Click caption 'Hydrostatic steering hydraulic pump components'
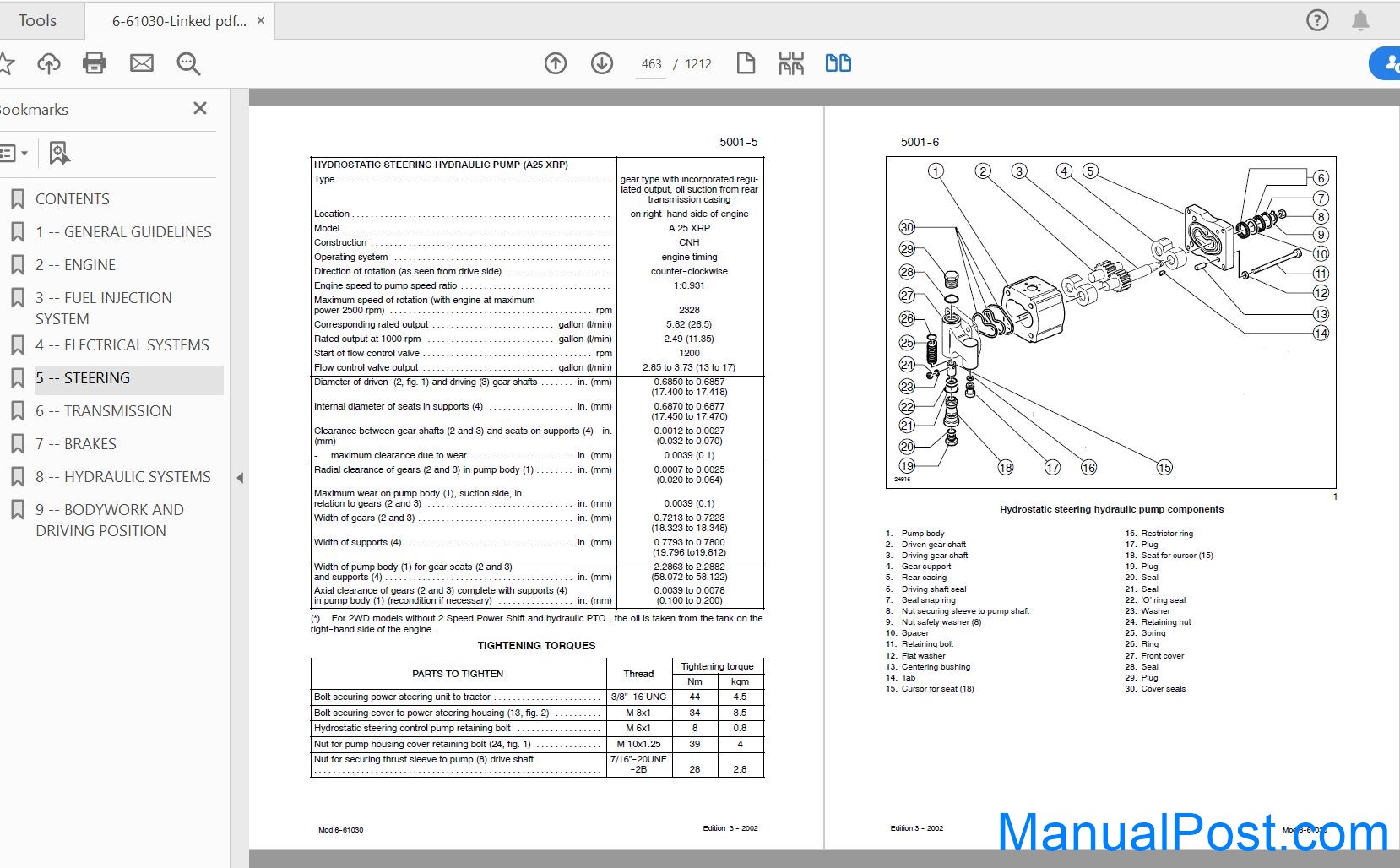 coord(1111,509)
